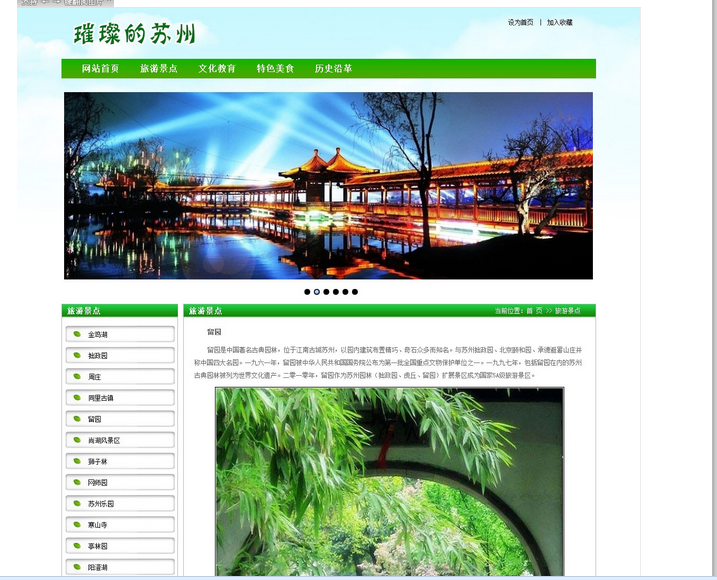Viewport: 717px width, 580px height.
Task: Click the 加入收藏 link
Action: [x=560, y=22]
